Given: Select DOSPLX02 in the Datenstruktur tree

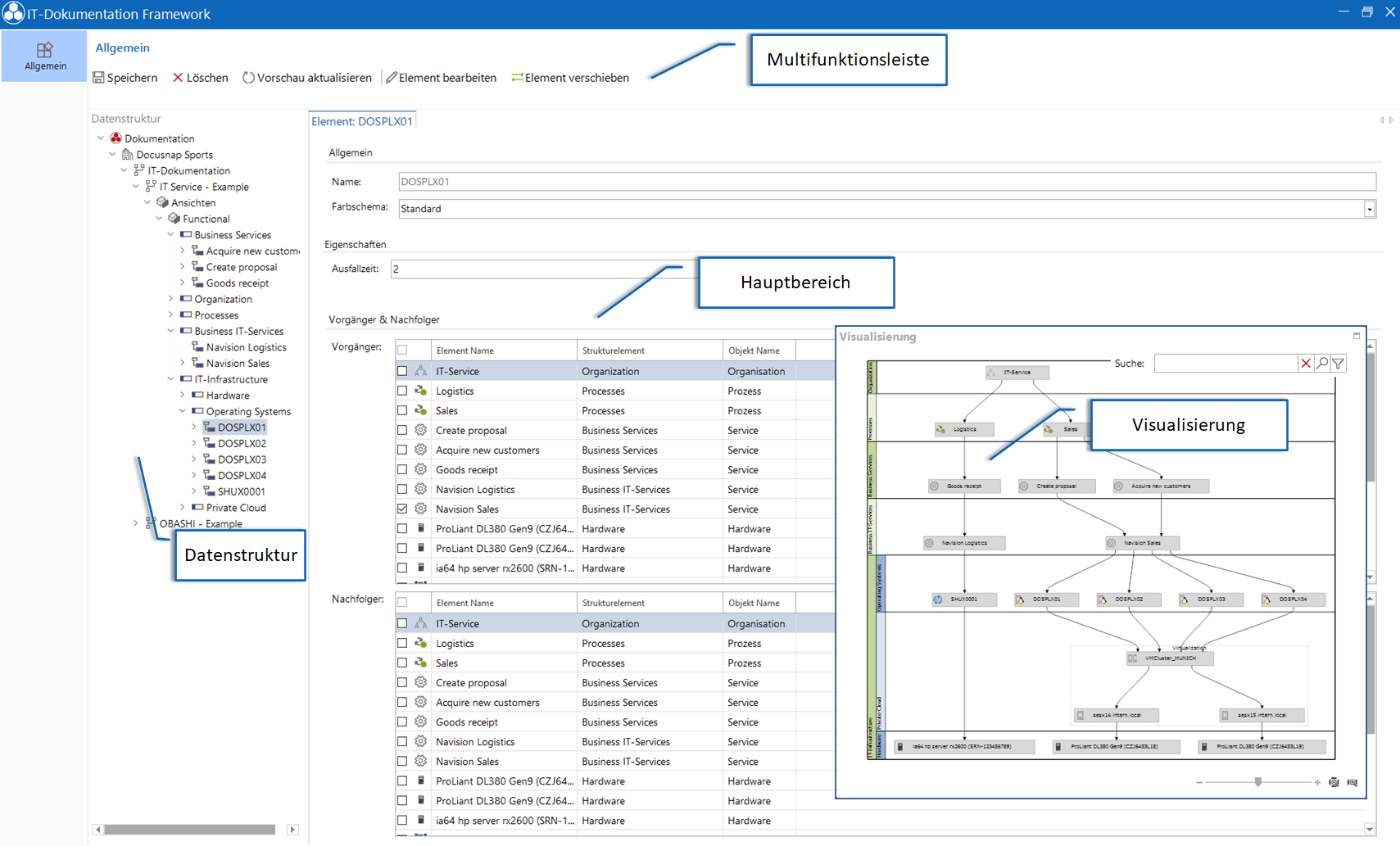Looking at the screenshot, I should pos(242,443).
